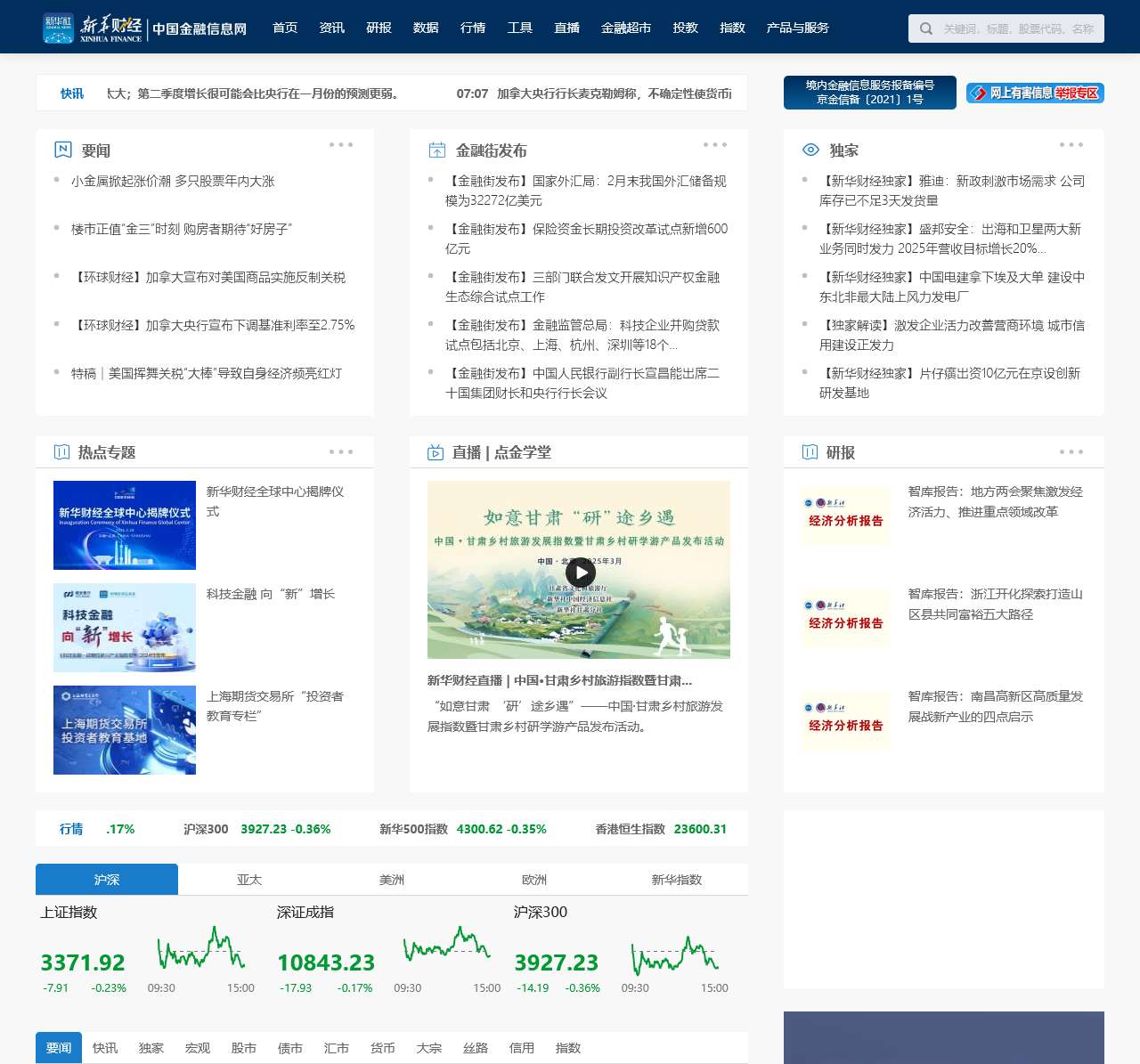Open report thumbnail beside 地方两会 article
The width and height of the screenshot is (1140, 1064).
tap(846, 516)
